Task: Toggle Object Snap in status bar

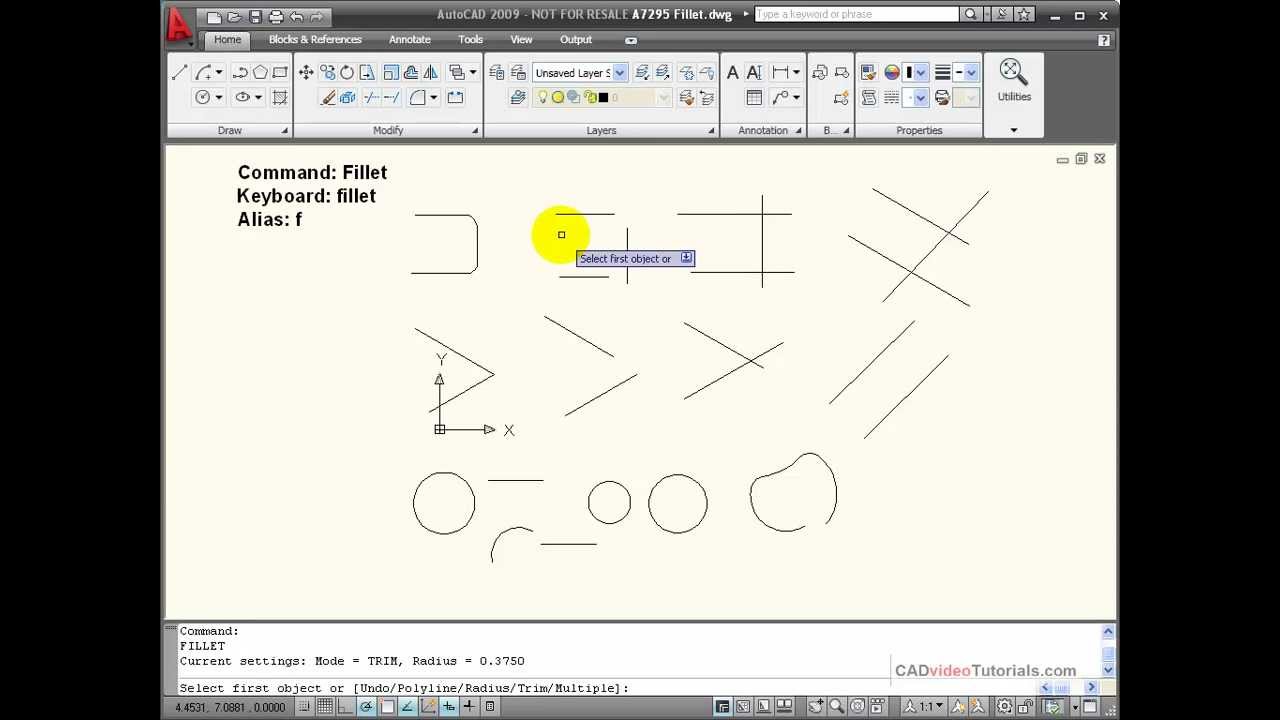Action: 387,706
